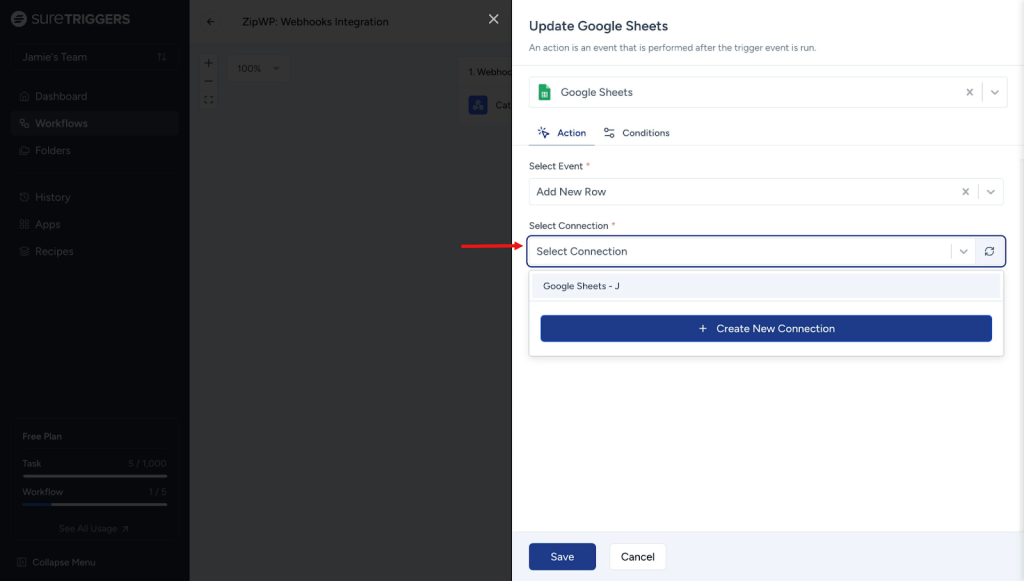This screenshot has width=1024, height=581.
Task: Click the fit-to-screen canvas icon
Action: click(208, 100)
